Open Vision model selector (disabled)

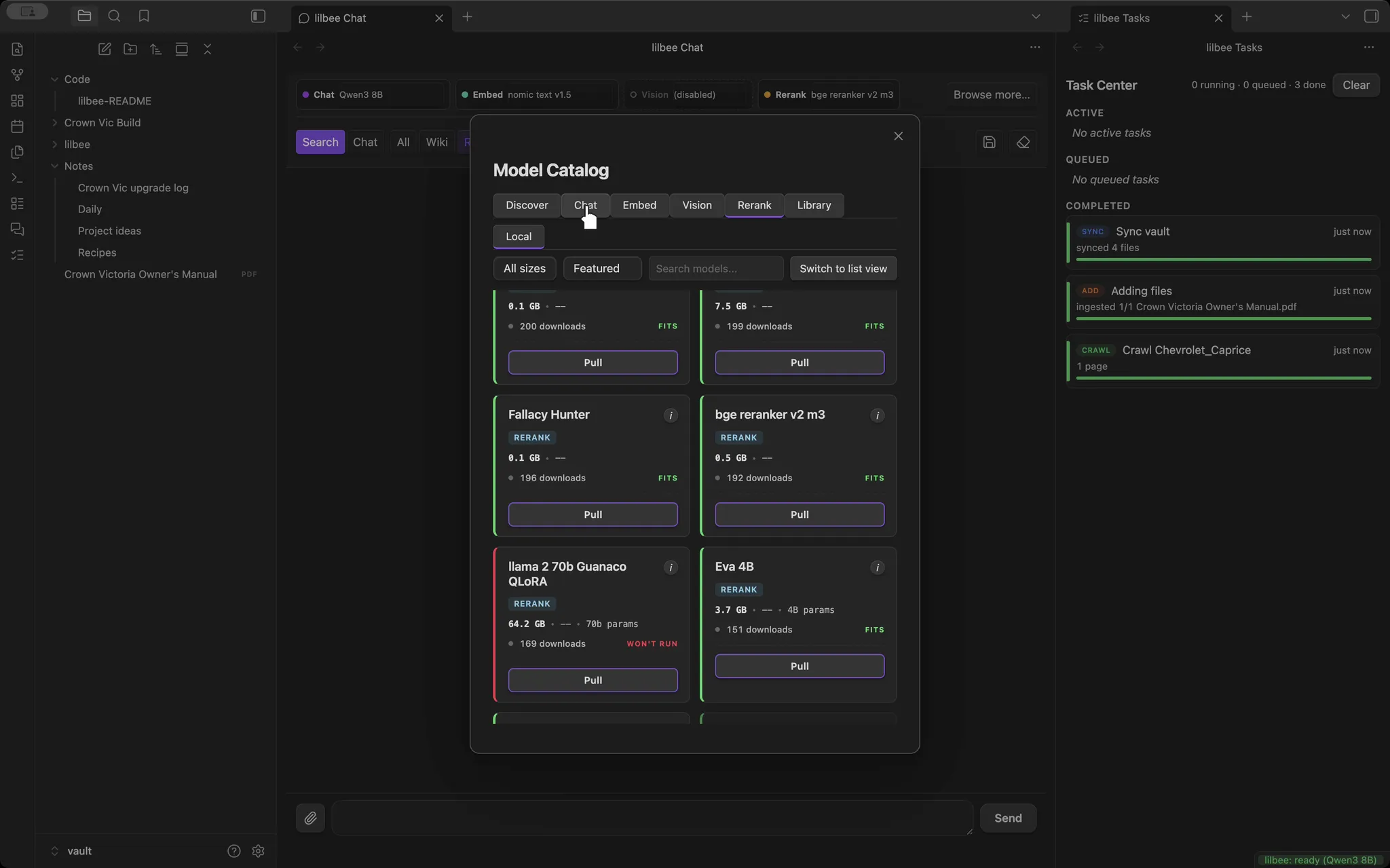point(688,94)
